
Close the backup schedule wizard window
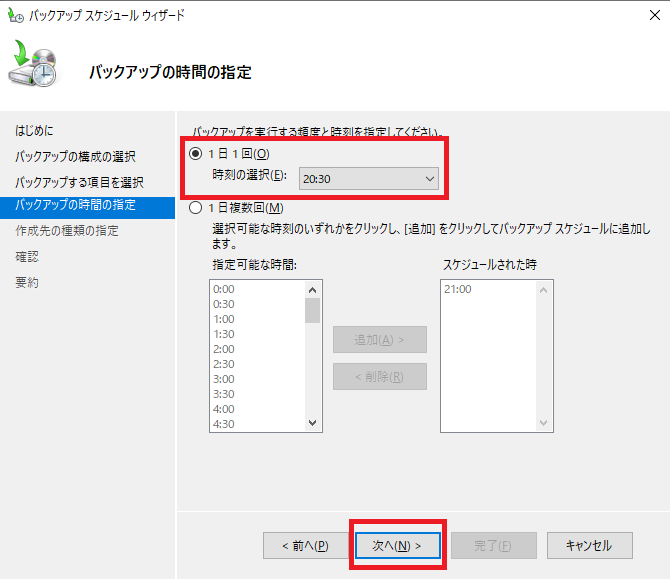coord(651,16)
